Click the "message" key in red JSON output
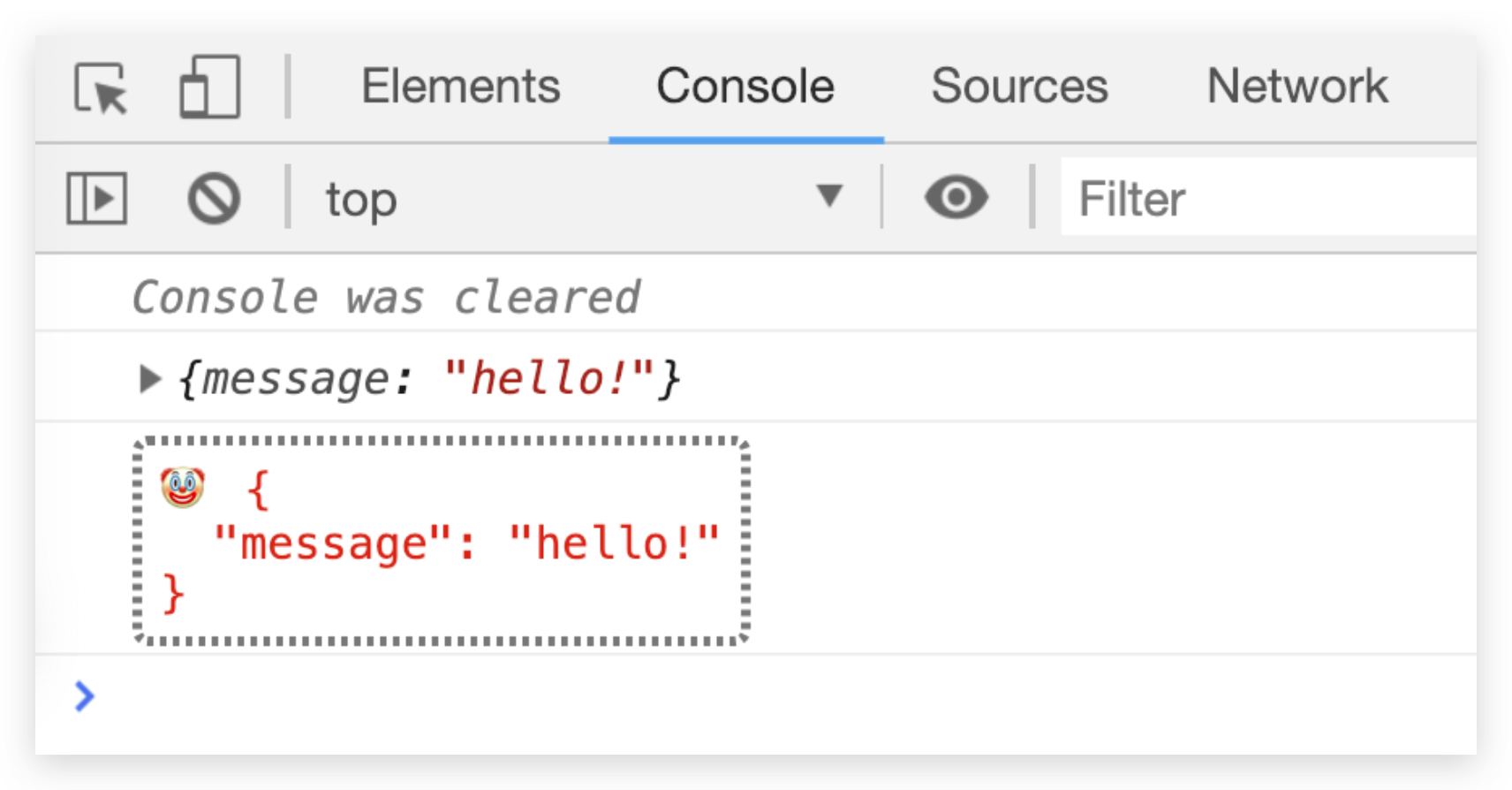 coord(333,543)
